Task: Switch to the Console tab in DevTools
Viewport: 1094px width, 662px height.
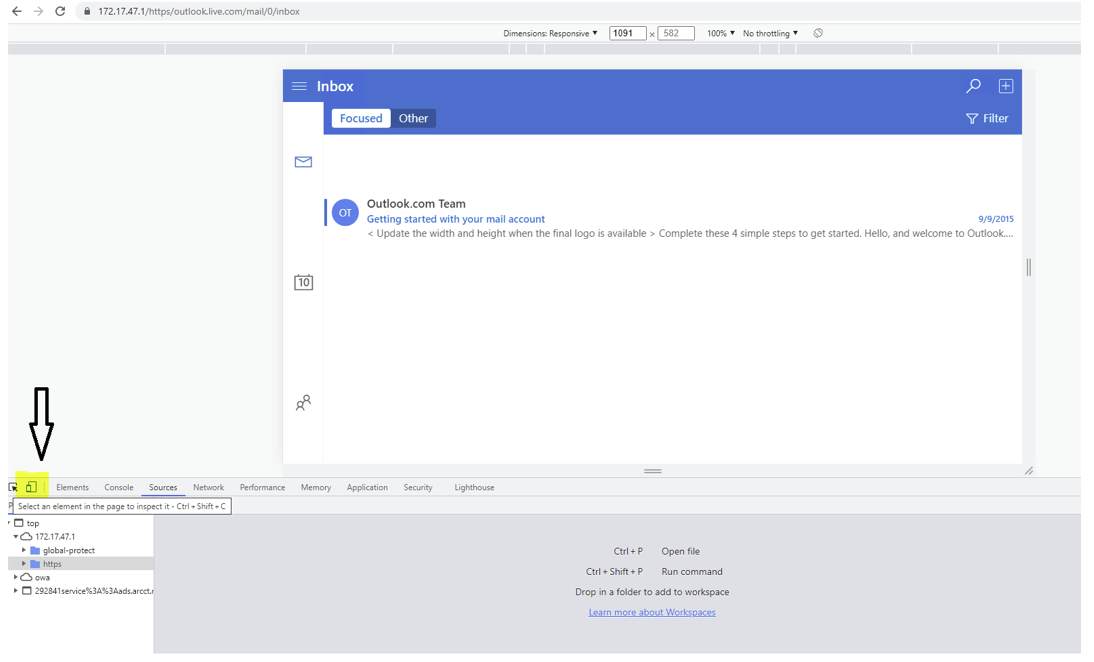Action: point(118,487)
